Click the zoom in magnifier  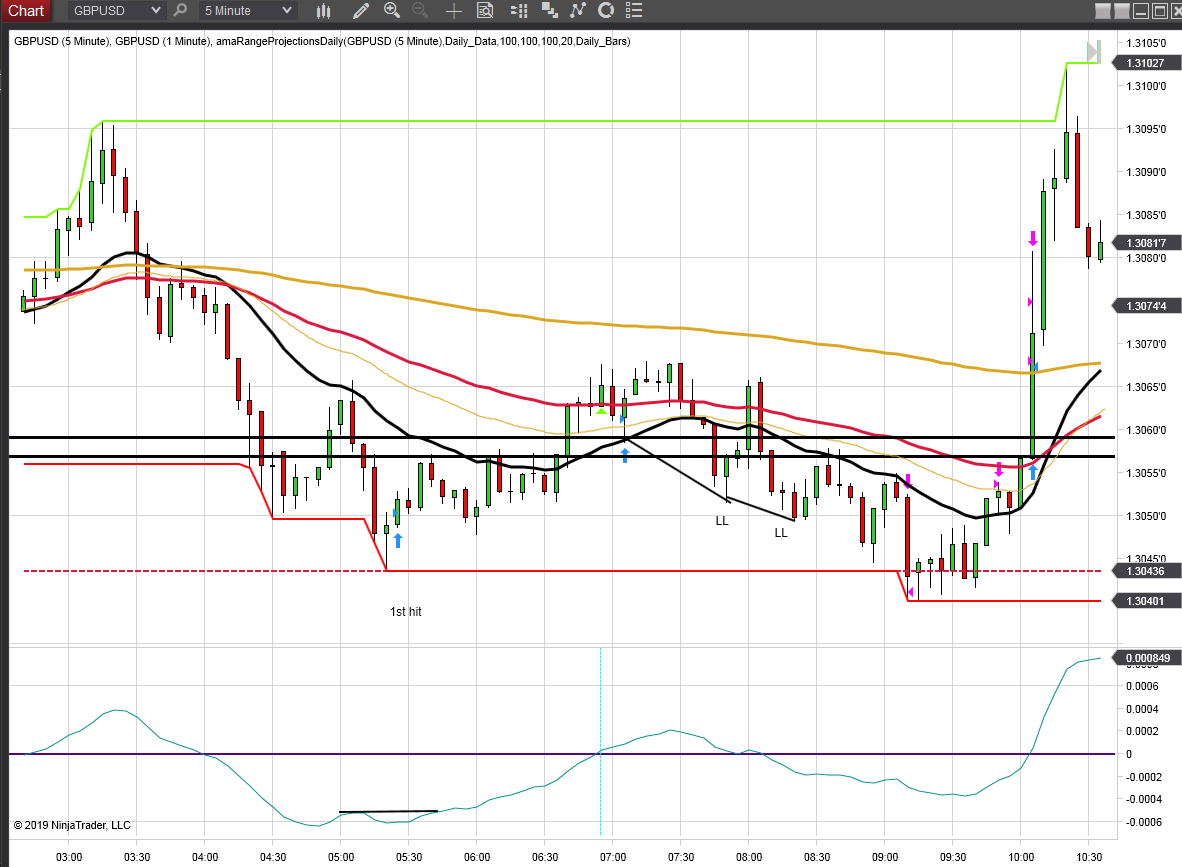[x=391, y=11]
